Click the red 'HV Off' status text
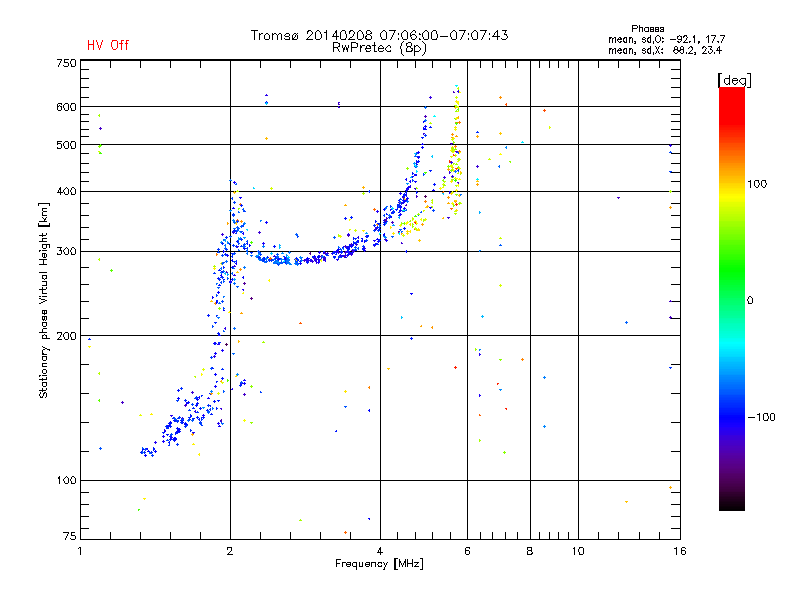This screenshot has width=800, height=600. (x=108, y=45)
